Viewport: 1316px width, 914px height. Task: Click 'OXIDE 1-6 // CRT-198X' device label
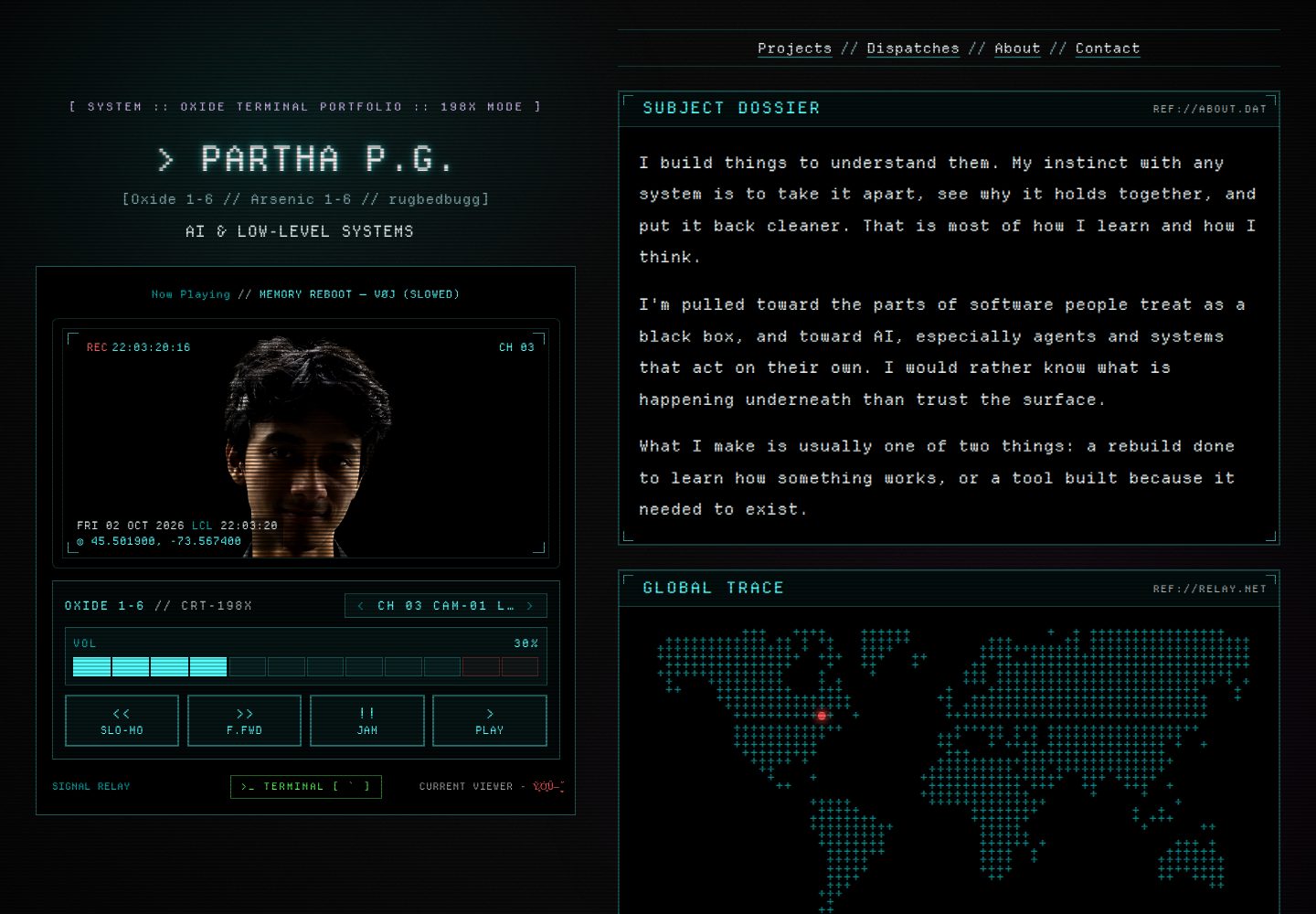pyautogui.click(x=158, y=606)
